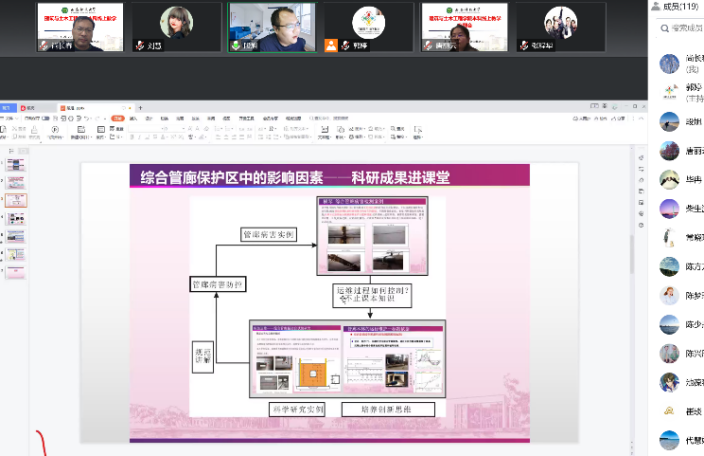Click the outline view icon above slide thumbnails
Image resolution: width=704 pixels, height=456 pixels.
pyautogui.click(x=11, y=151)
